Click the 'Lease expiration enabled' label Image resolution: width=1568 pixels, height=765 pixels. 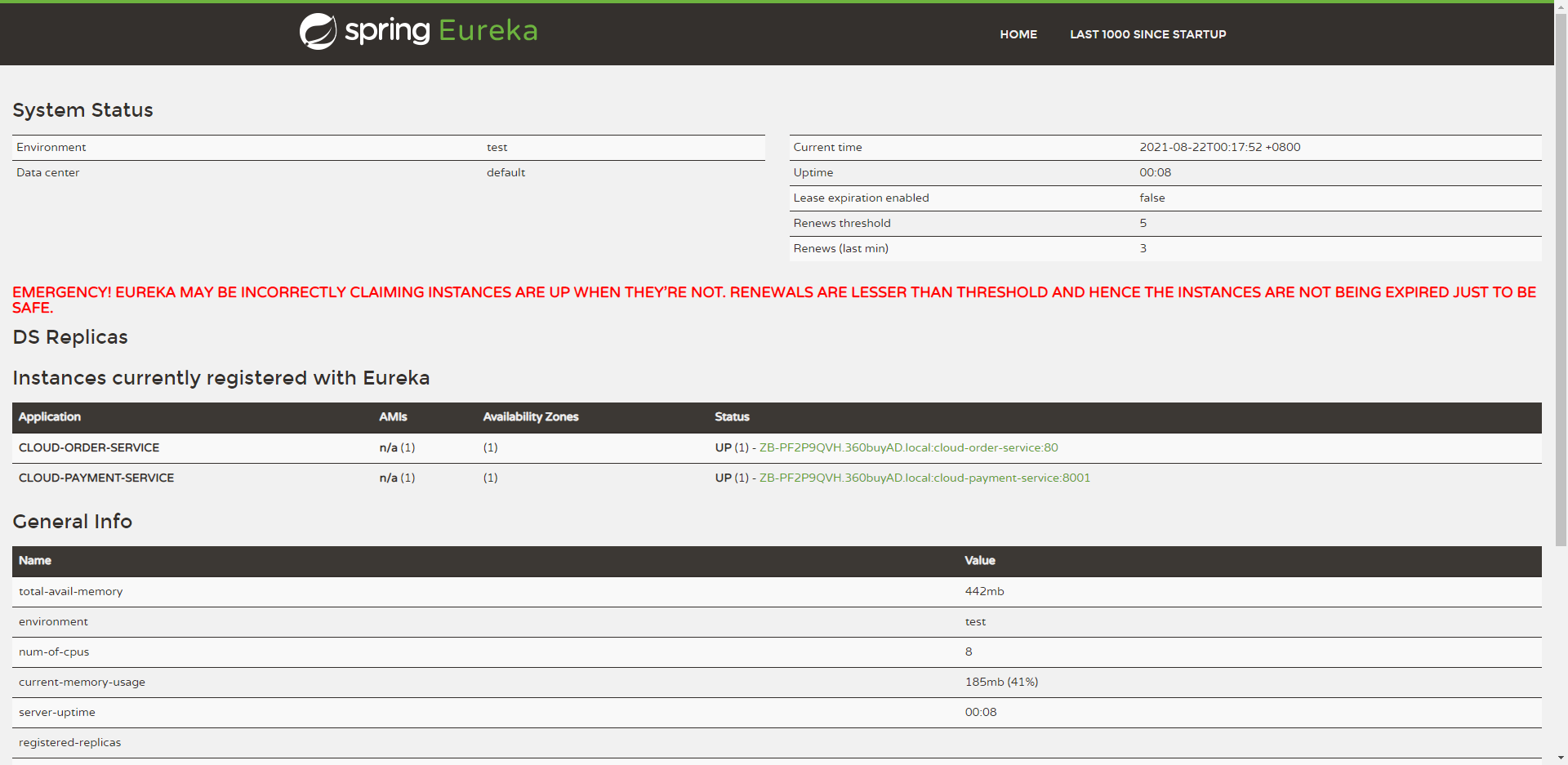[861, 198]
